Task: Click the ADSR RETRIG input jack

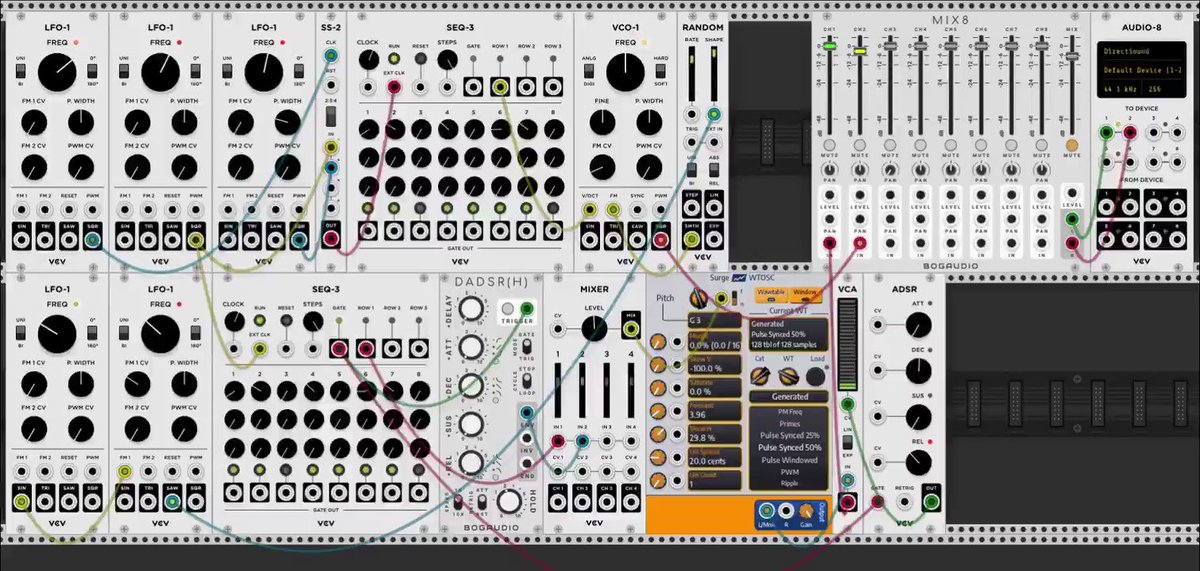Action: click(904, 502)
